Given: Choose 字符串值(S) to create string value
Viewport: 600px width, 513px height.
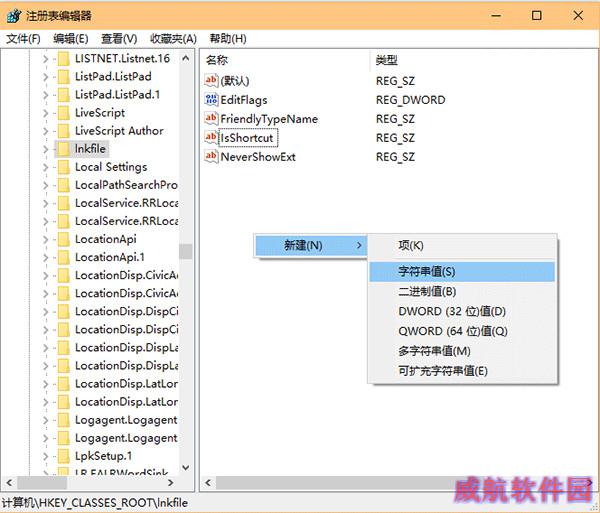Looking at the screenshot, I should [x=462, y=272].
